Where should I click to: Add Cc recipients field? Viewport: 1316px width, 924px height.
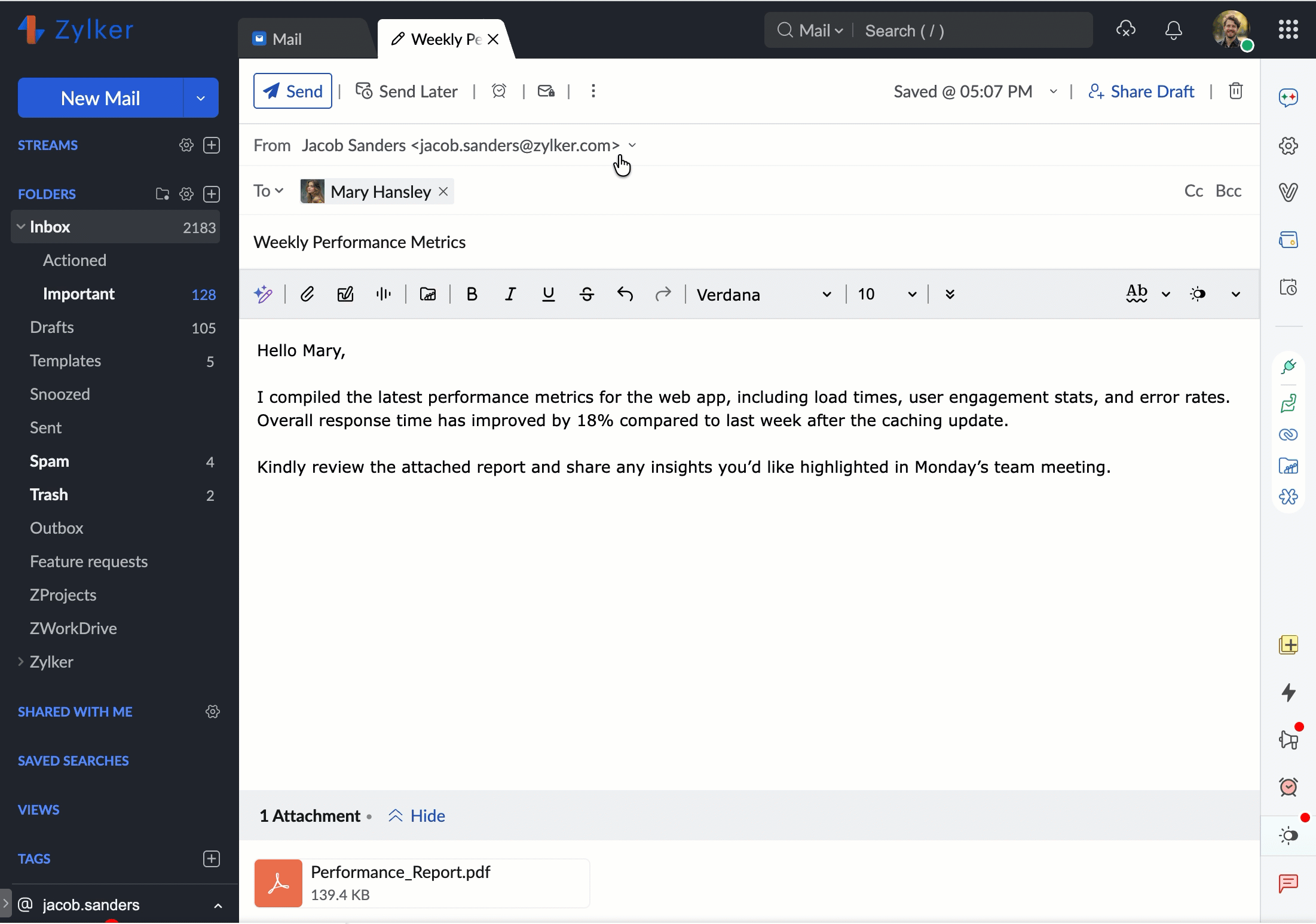[1193, 191]
